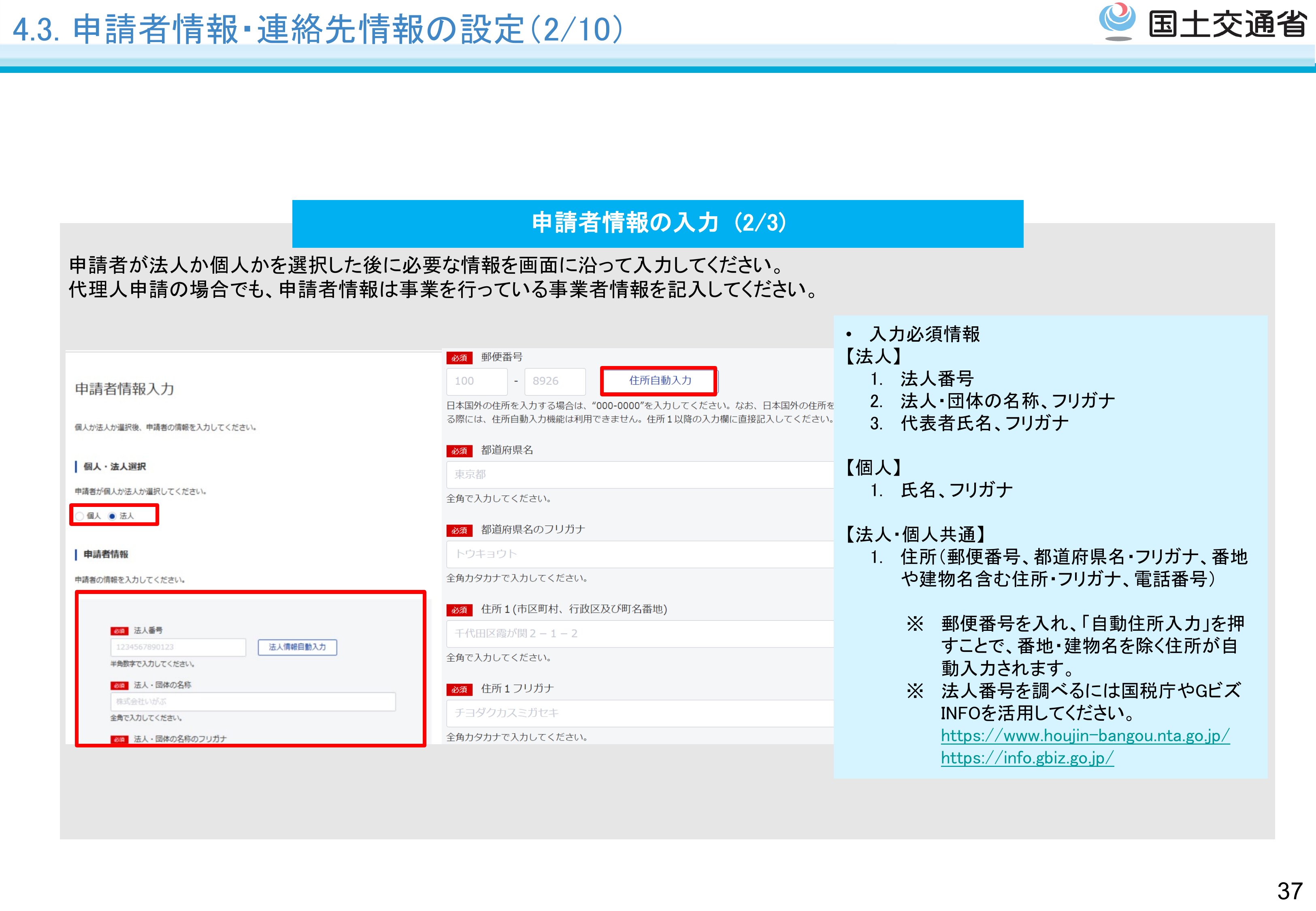This screenshot has height=911, width=1316.
Task: Click the 申請者情報の入力 (2/3) blue header
Action: tap(658, 223)
